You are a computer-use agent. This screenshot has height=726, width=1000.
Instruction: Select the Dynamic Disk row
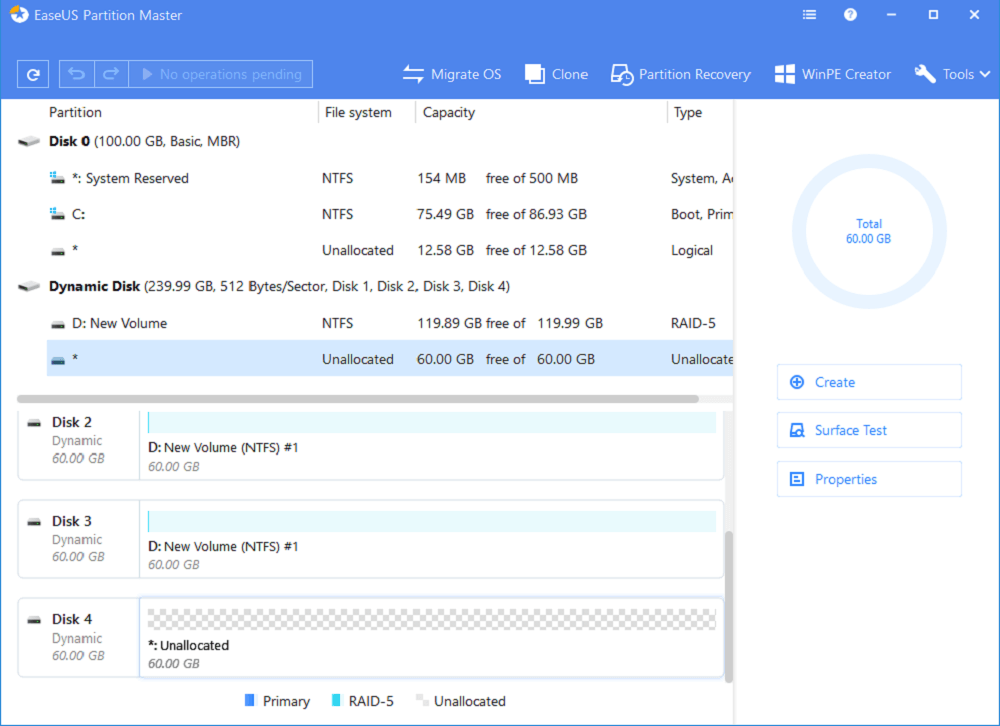coord(375,286)
